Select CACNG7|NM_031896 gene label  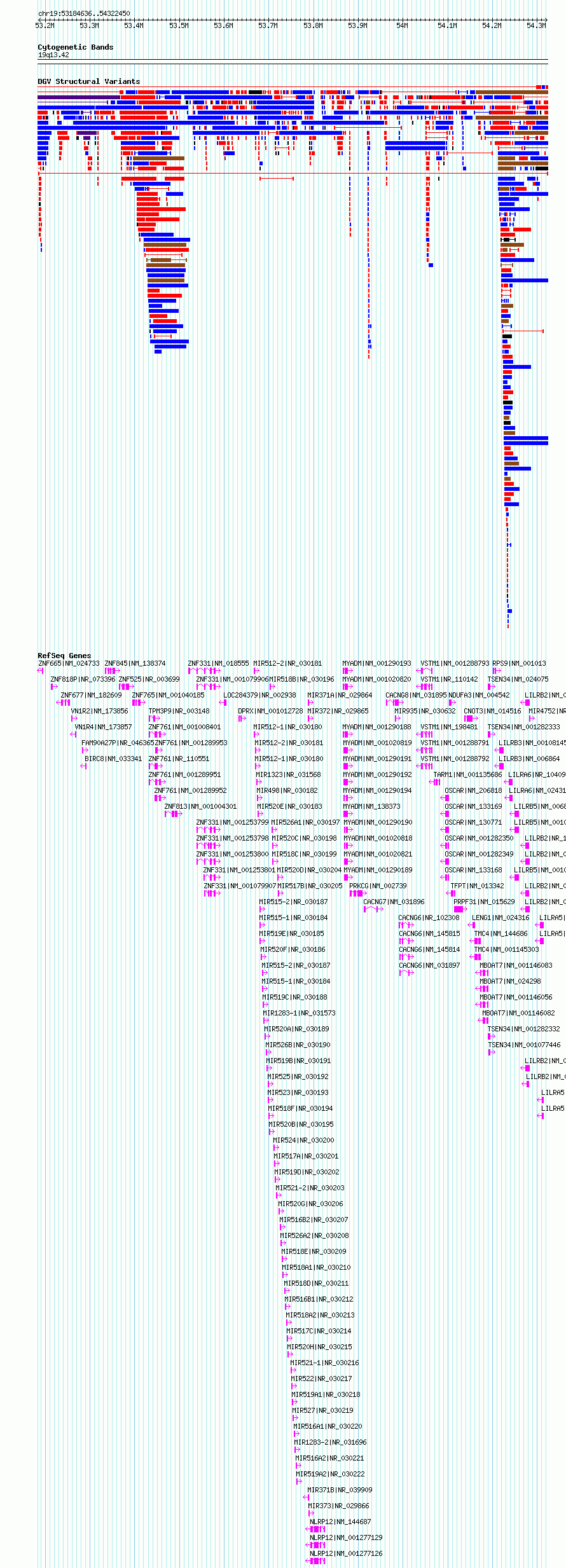[x=394, y=902]
